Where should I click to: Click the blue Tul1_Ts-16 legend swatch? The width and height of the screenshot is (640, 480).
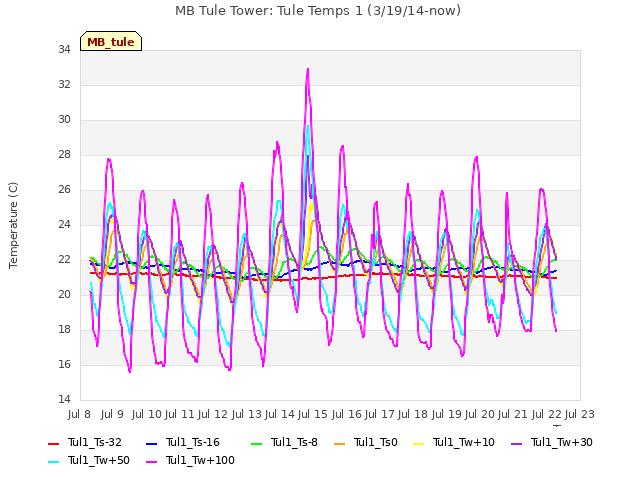(x=151, y=443)
